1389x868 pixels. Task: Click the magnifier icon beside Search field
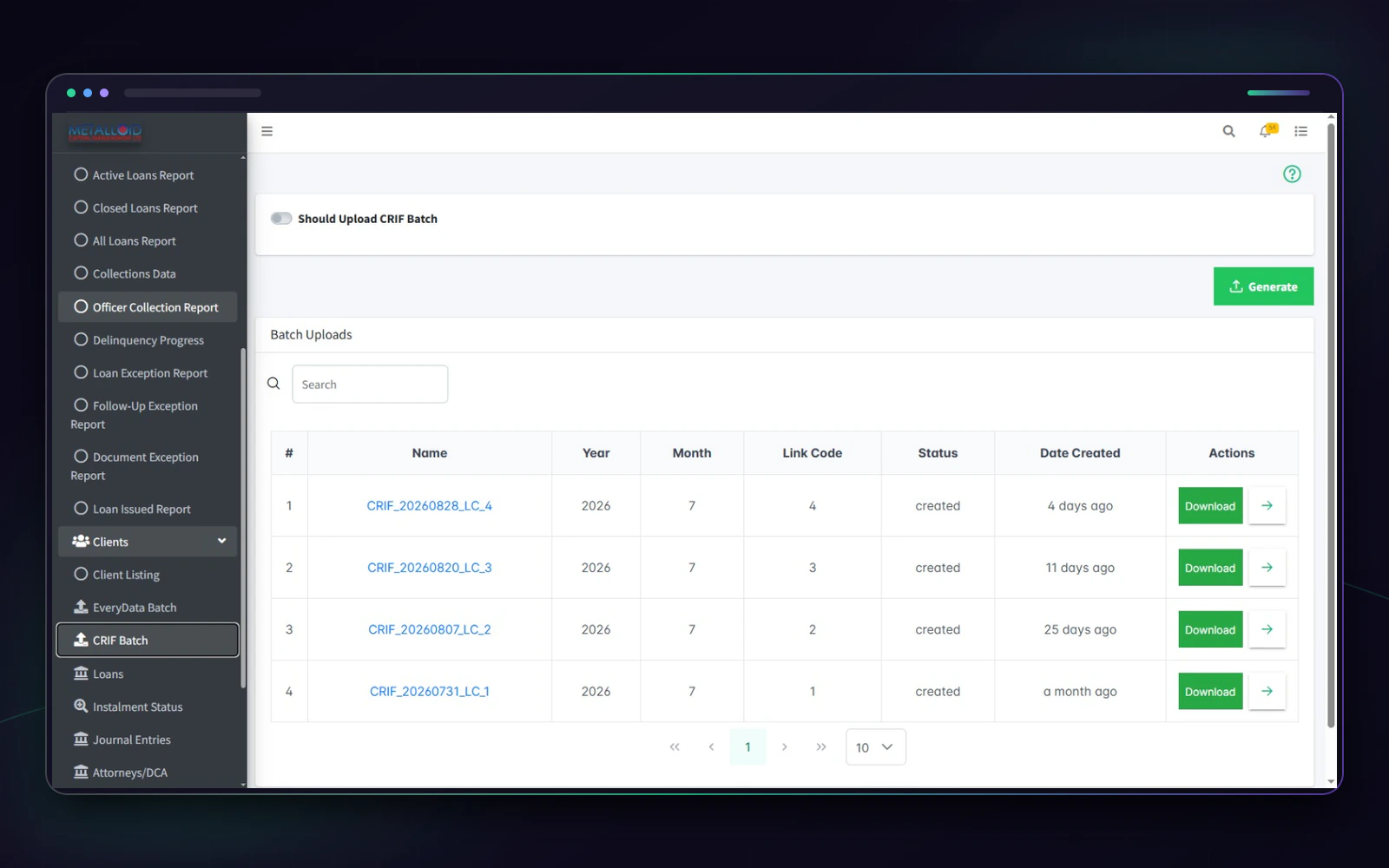[x=273, y=384]
